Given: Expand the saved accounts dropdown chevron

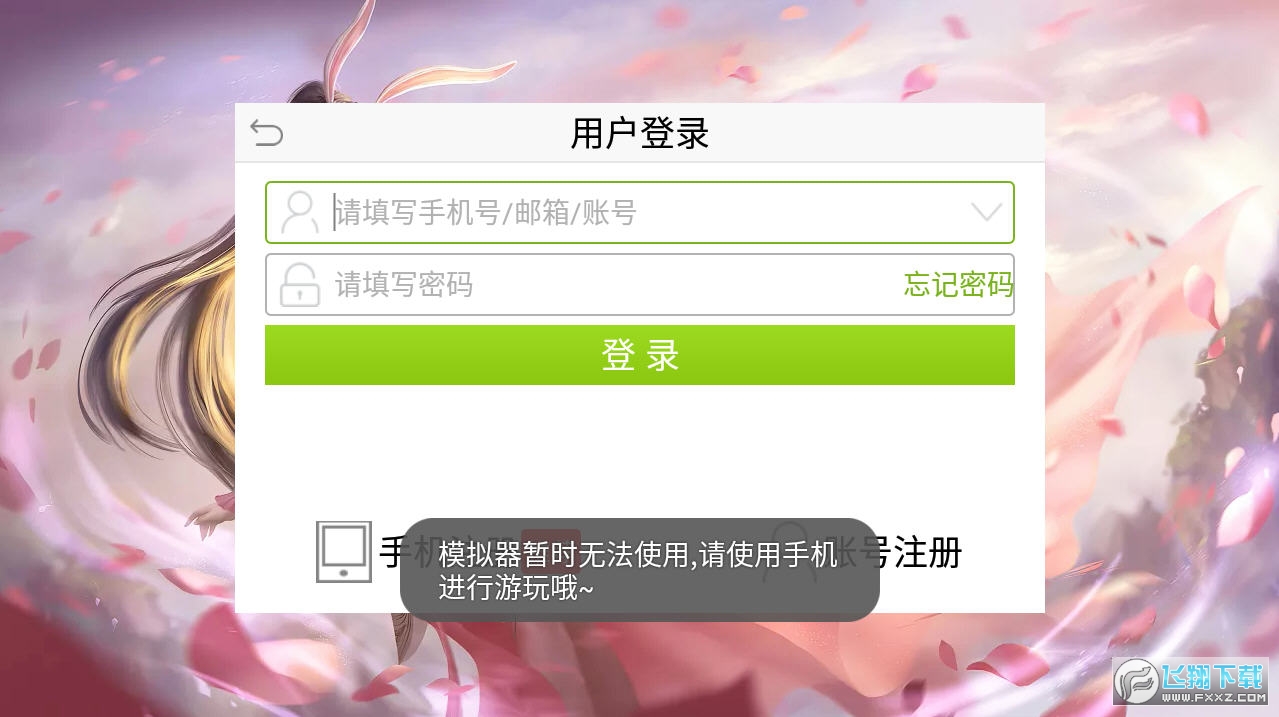Looking at the screenshot, I should [986, 212].
